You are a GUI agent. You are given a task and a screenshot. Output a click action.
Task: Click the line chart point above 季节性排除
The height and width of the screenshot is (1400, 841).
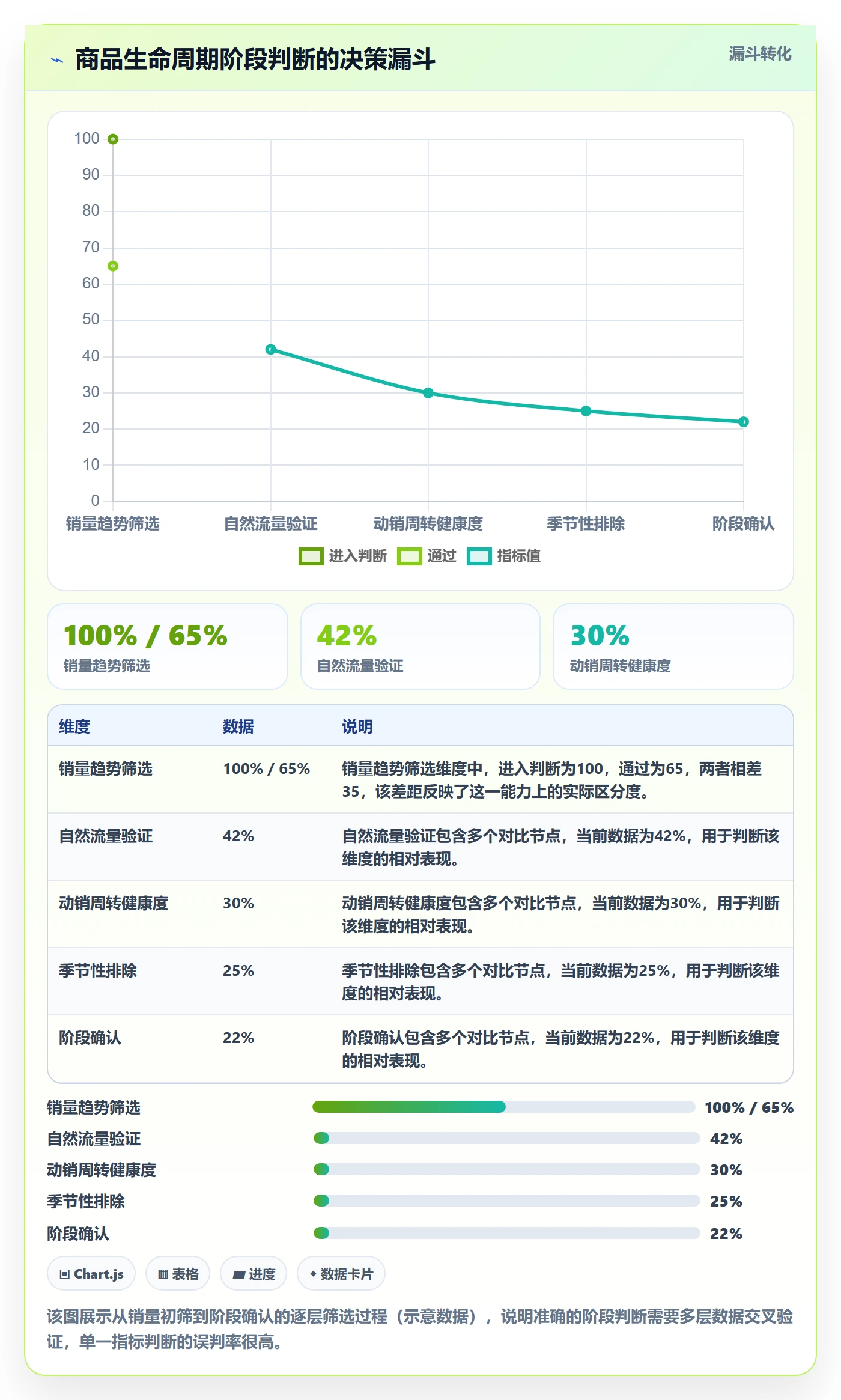coord(586,411)
